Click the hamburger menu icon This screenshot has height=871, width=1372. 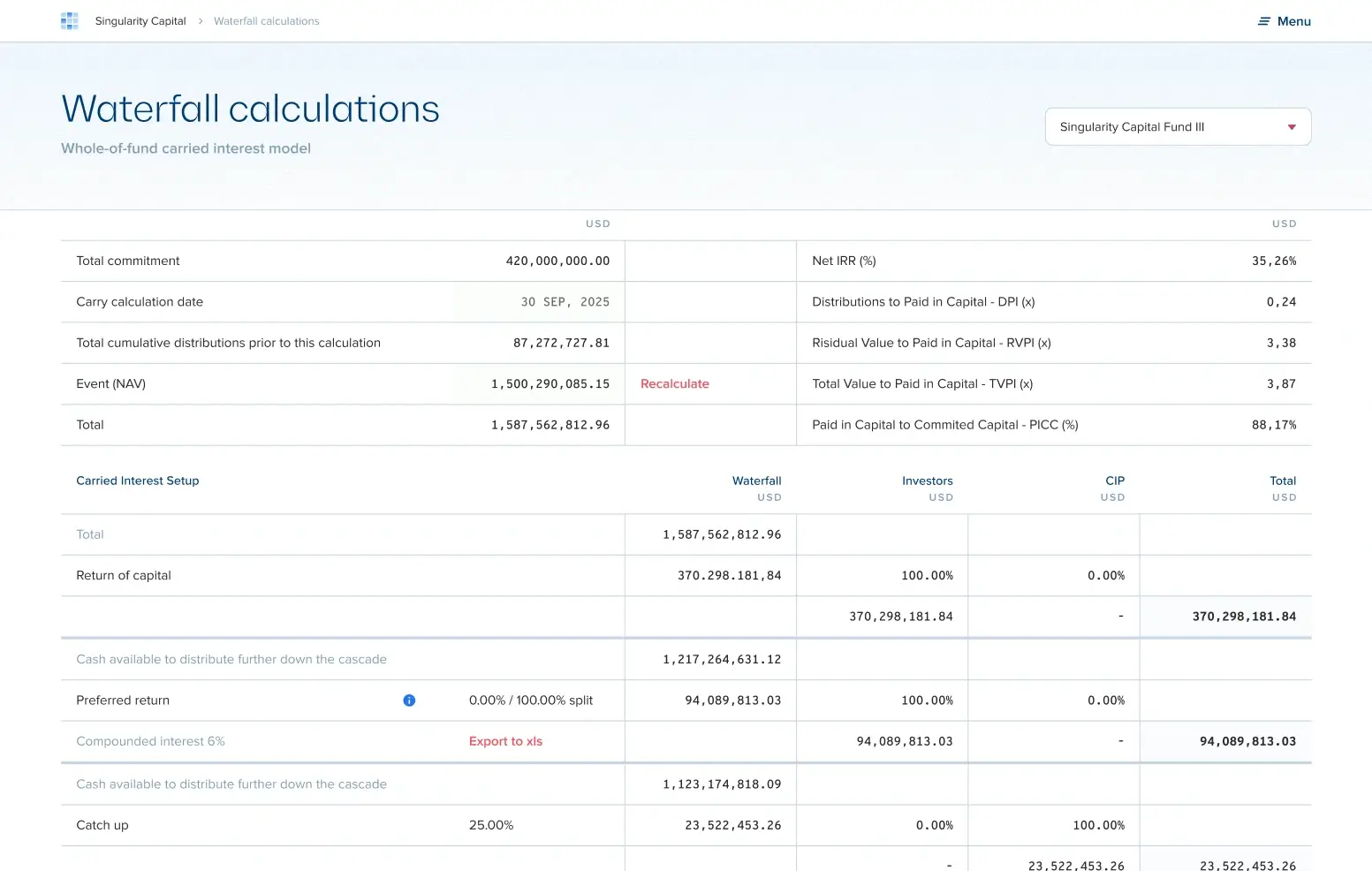(x=1263, y=21)
